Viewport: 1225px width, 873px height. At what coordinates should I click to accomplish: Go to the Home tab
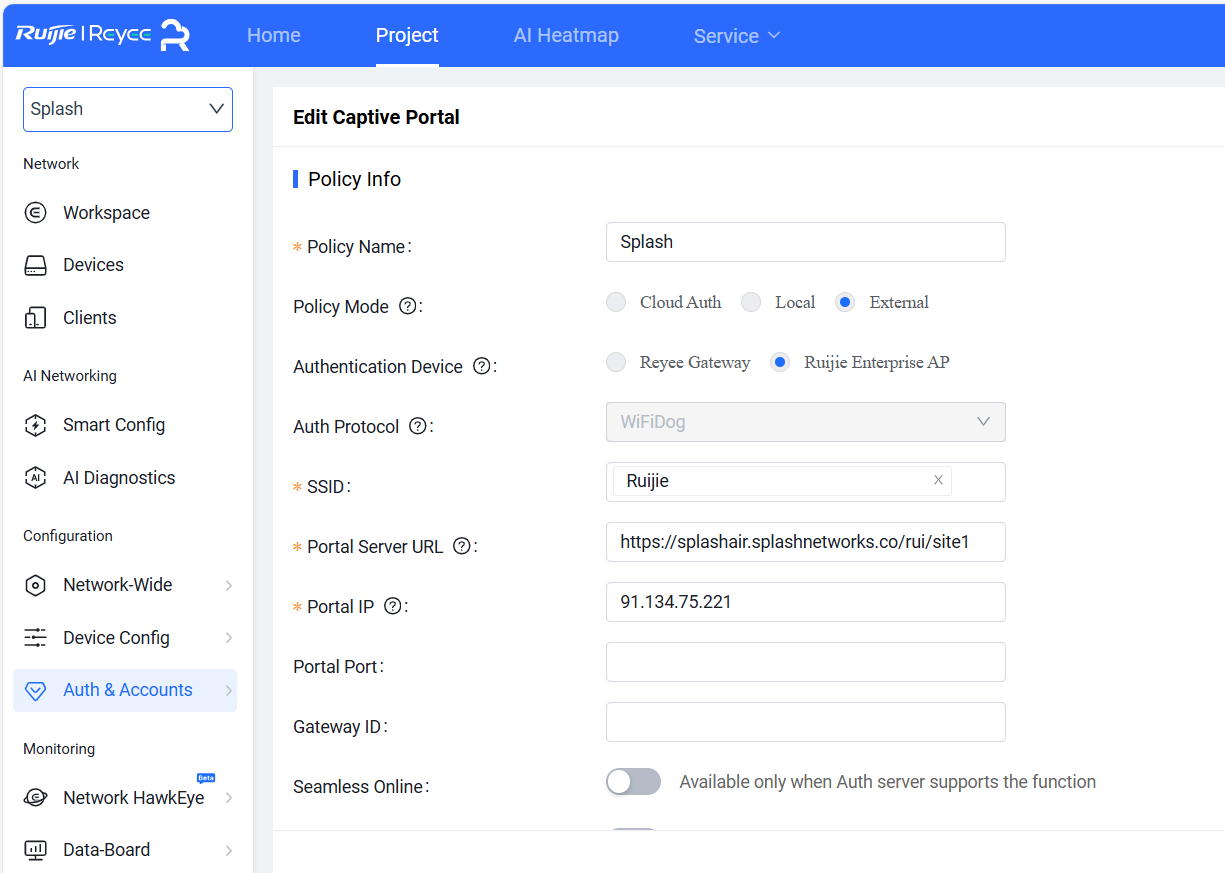click(x=274, y=35)
